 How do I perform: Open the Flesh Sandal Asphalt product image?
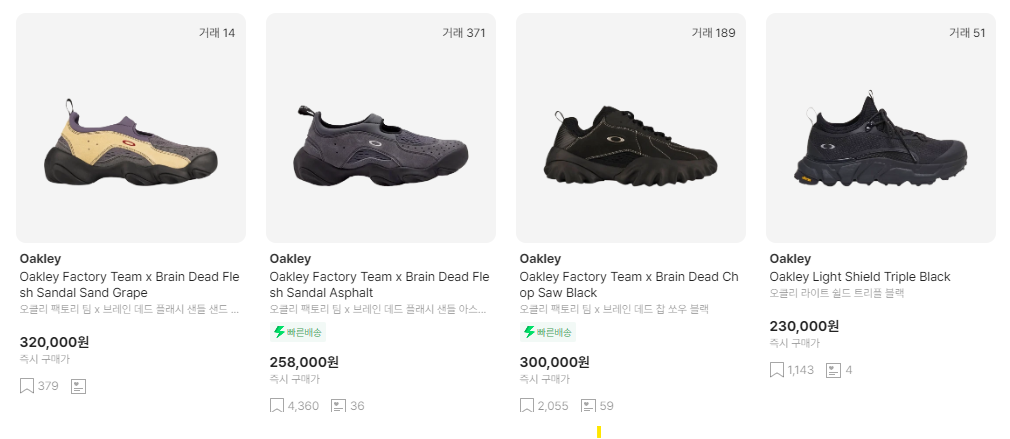[x=381, y=128]
